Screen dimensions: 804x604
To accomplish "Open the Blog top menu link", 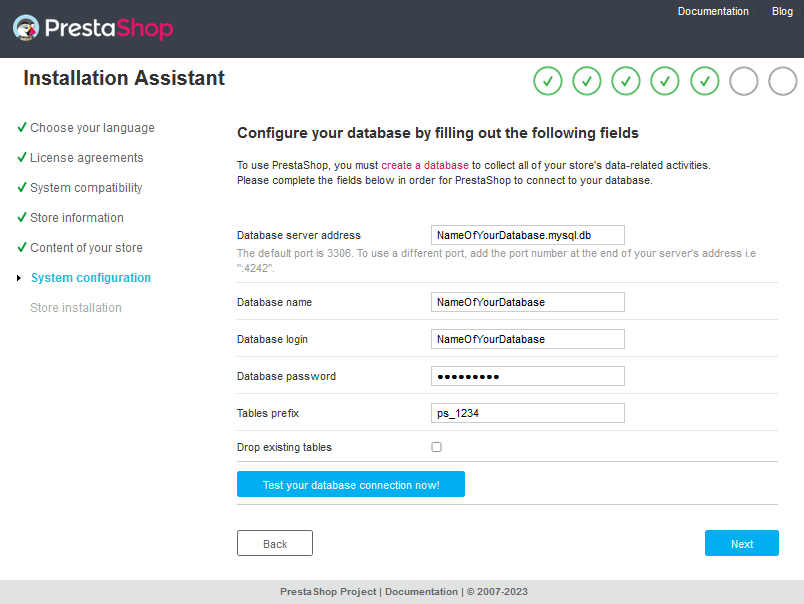I will (x=782, y=11).
